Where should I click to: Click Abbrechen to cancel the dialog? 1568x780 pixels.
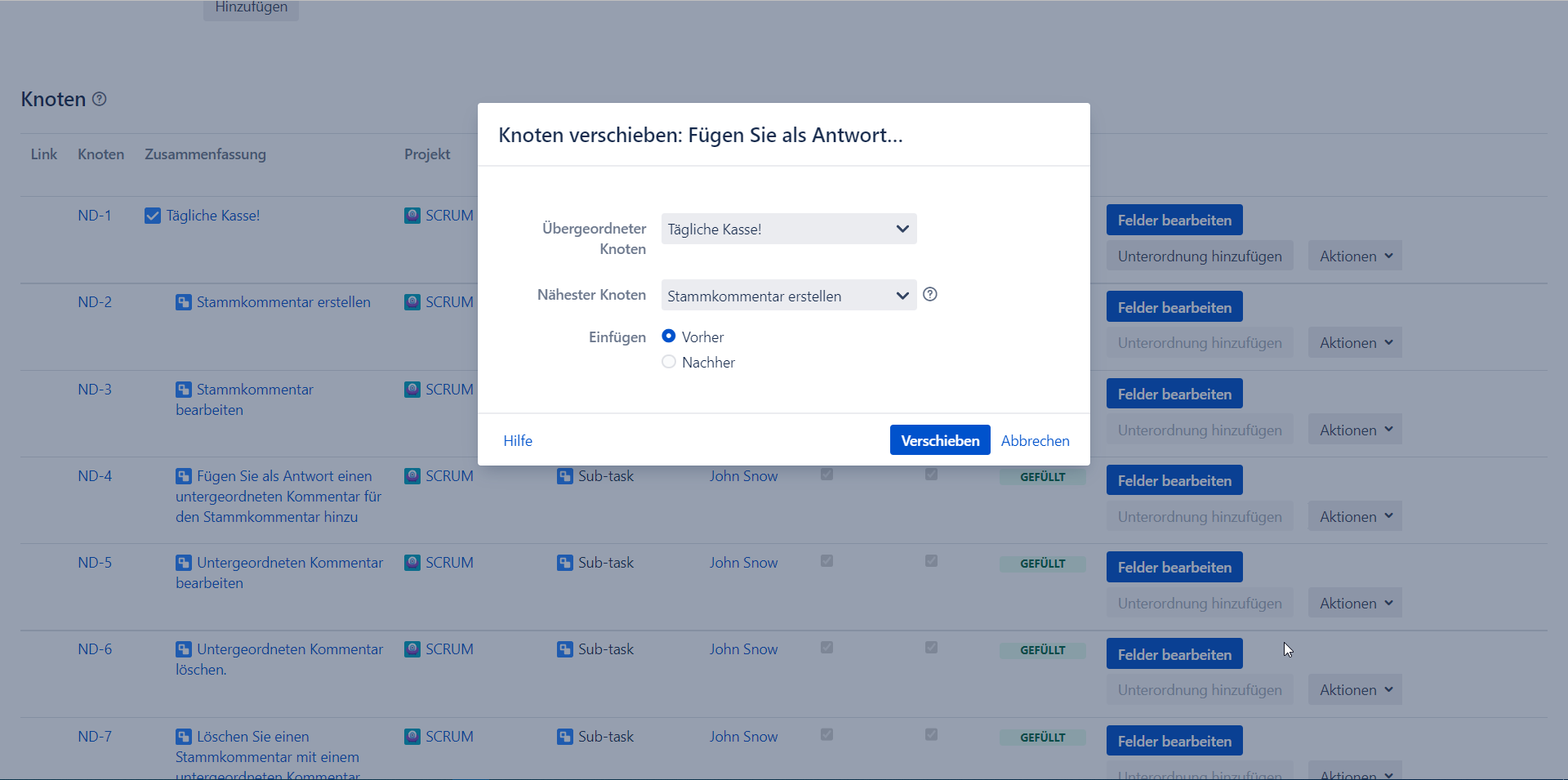tap(1035, 441)
